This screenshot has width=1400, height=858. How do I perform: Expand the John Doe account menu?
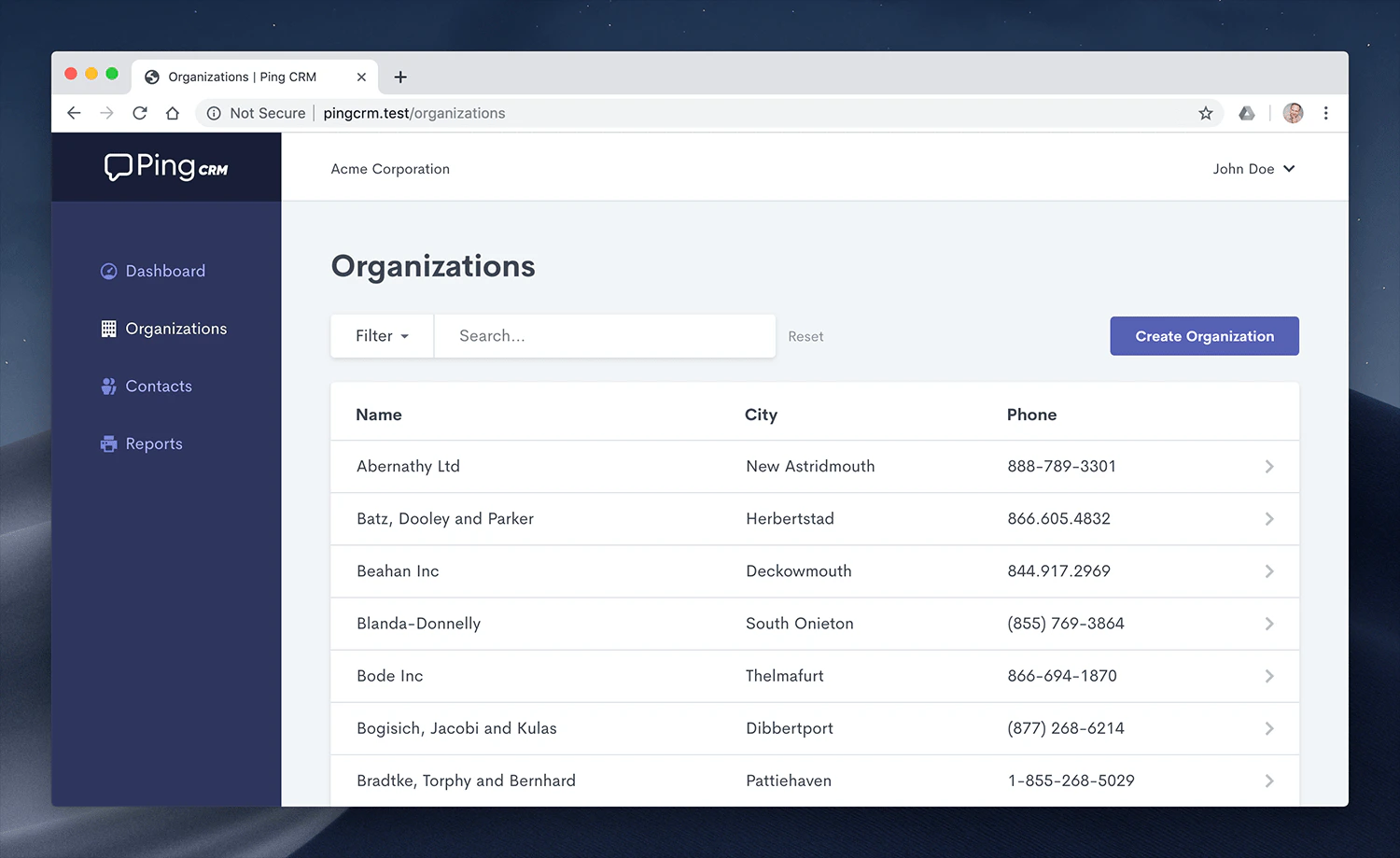(1253, 169)
